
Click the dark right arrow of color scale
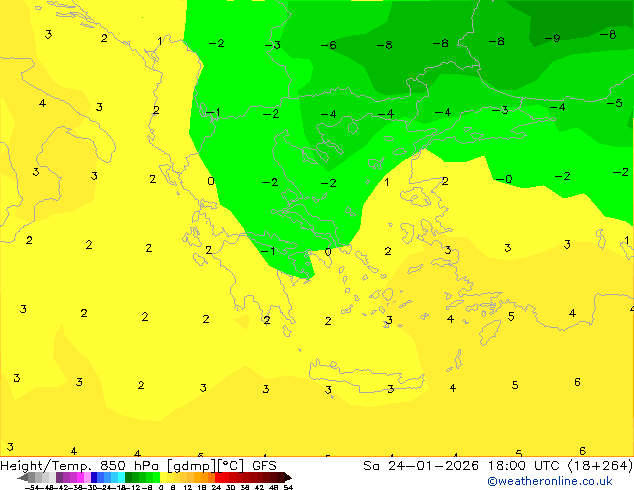coord(288,477)
